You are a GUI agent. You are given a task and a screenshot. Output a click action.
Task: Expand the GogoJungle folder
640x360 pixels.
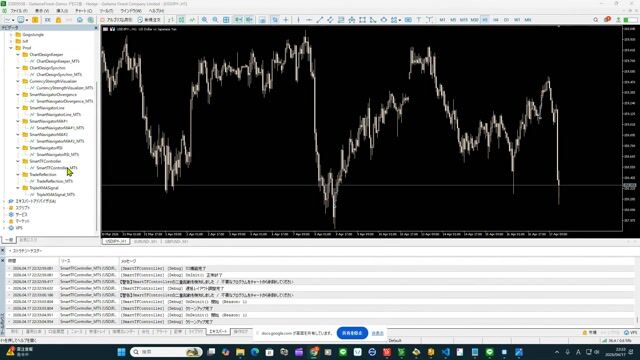click(11, 35)
